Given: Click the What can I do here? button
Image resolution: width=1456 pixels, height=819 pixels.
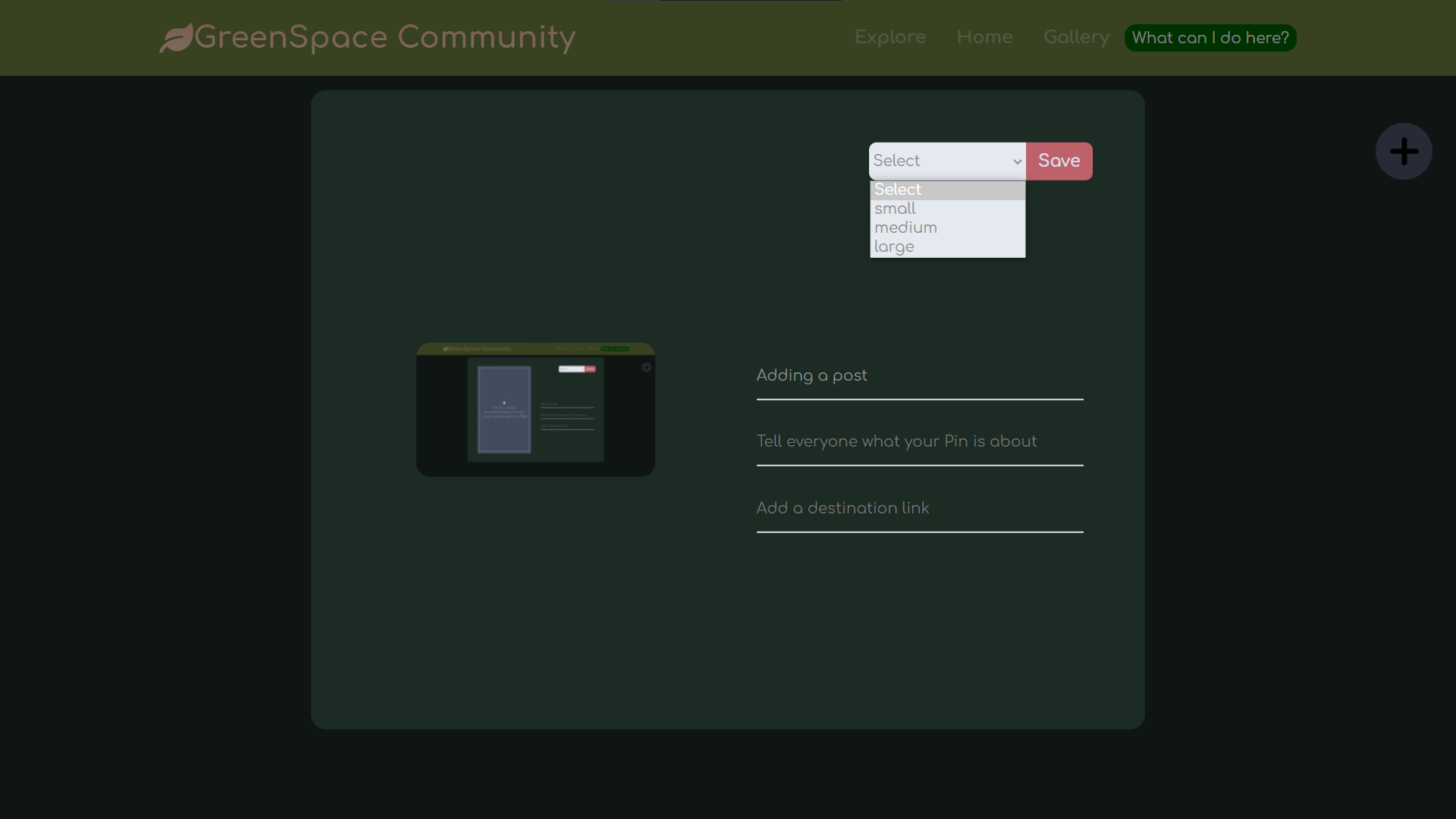Looking at the screenshot, I should [x=1210, y=38].
